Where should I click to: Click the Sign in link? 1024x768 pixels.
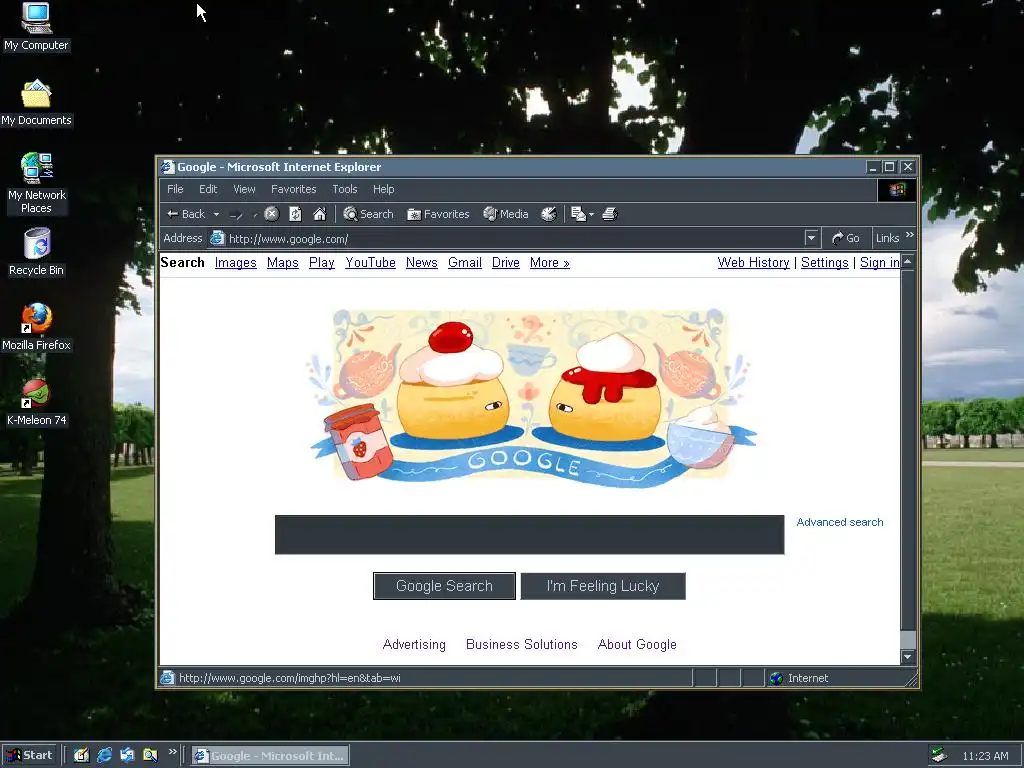879,263
